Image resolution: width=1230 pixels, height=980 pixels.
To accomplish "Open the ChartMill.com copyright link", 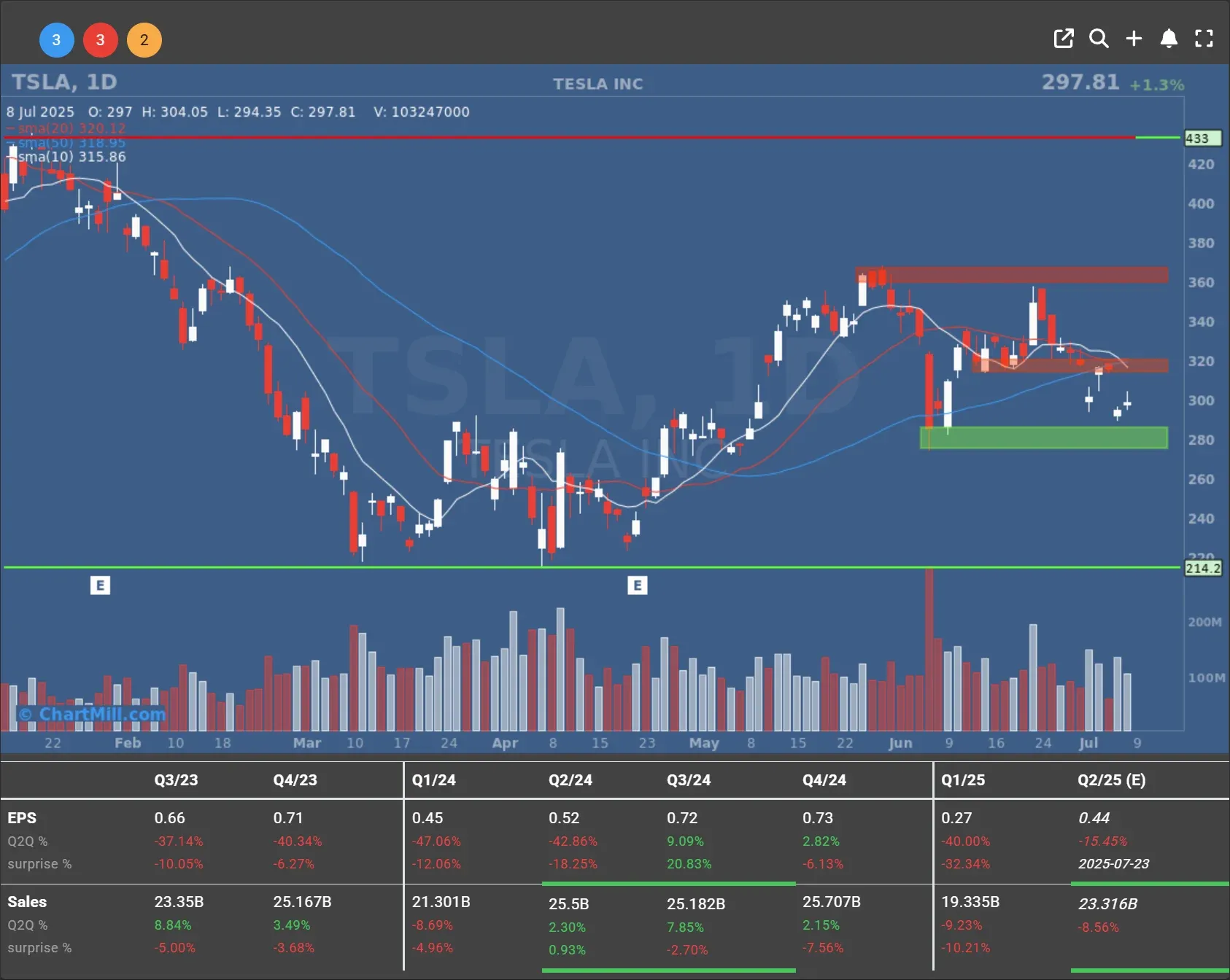I will click(x=92, y=714).
